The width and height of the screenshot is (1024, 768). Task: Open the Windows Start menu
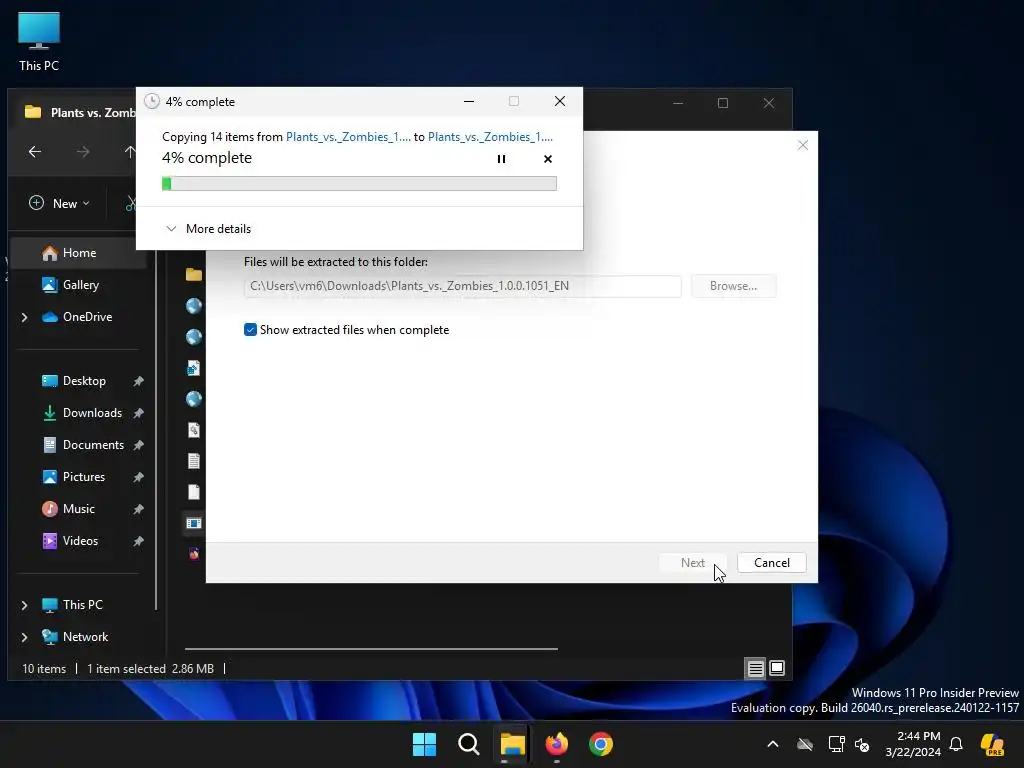424,744
